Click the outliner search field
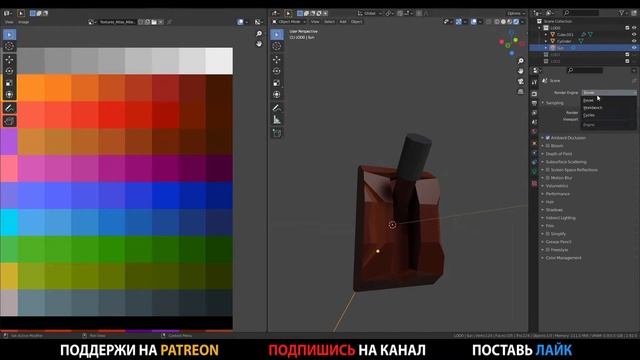 (x=580, y=13)
